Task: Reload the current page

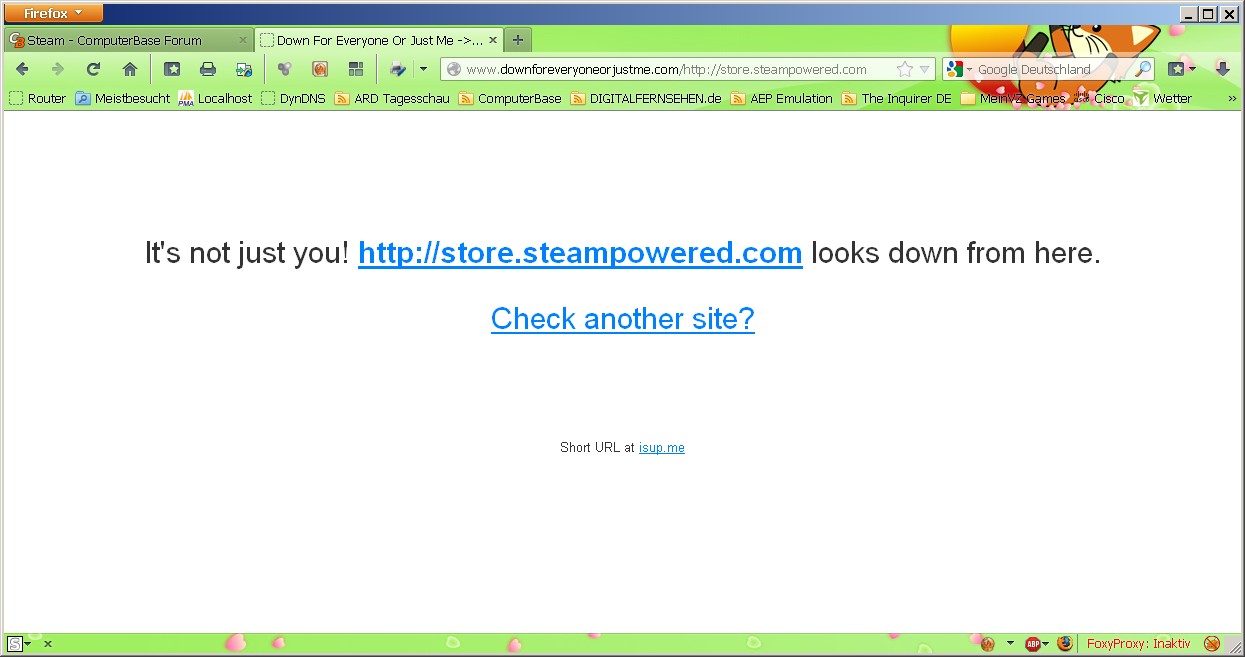Action: click(x=93, y=69)
